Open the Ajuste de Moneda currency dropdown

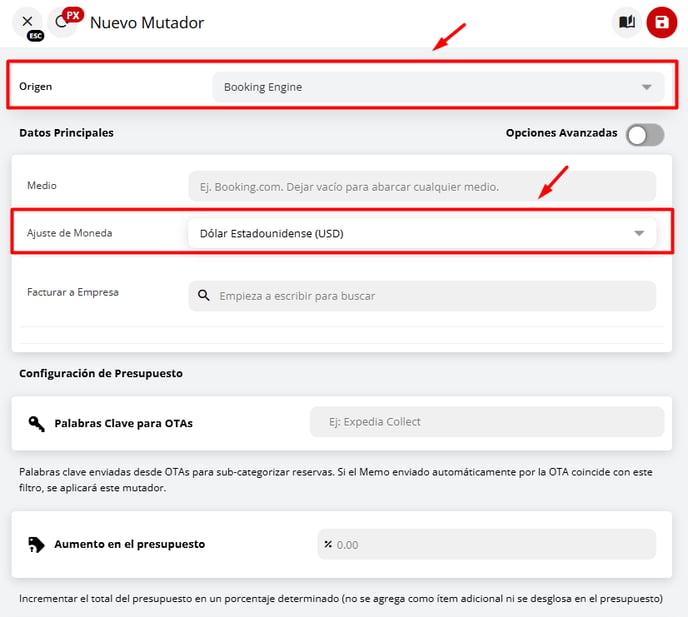(410, 233)
